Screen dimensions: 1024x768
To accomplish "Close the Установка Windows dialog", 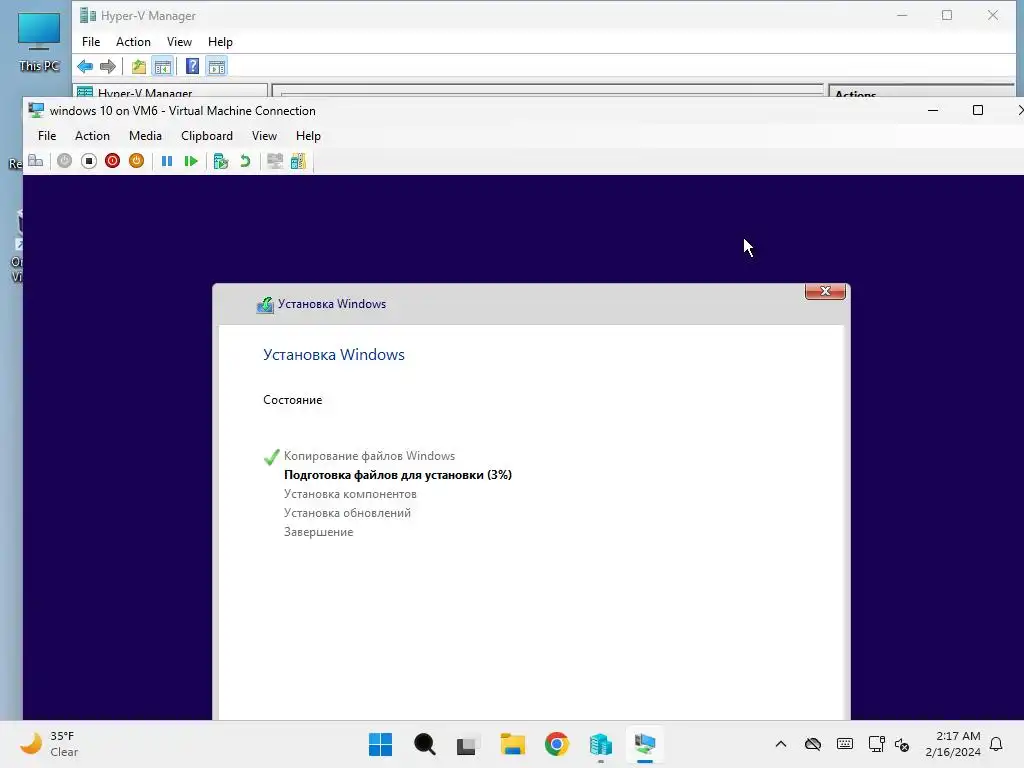I will [x=825, y=291].
